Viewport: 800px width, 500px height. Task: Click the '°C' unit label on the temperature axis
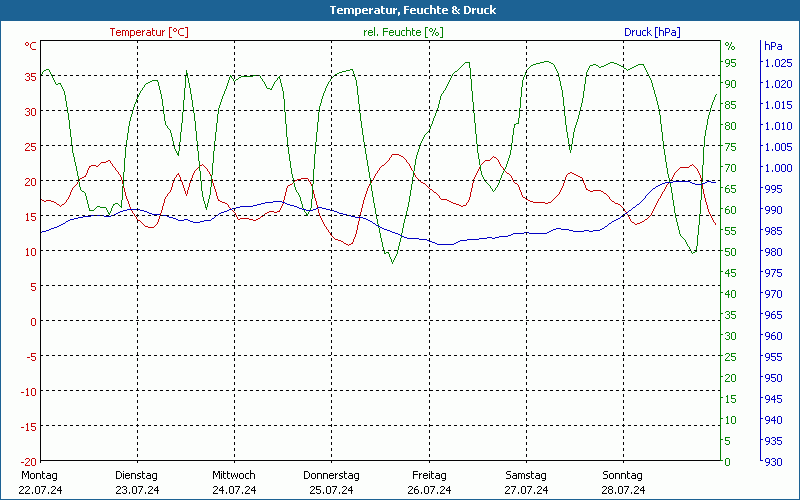31,46
